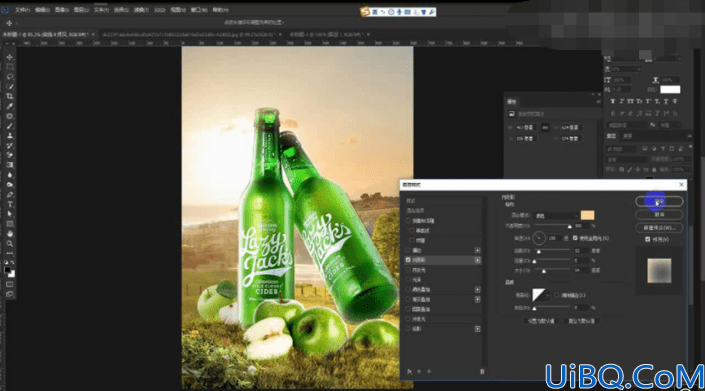The width and height of the screenshot is (705, 391).
Task: Enable Inner Glow effect checkbox
Action: pyautogui.click(x=408, y=270)
